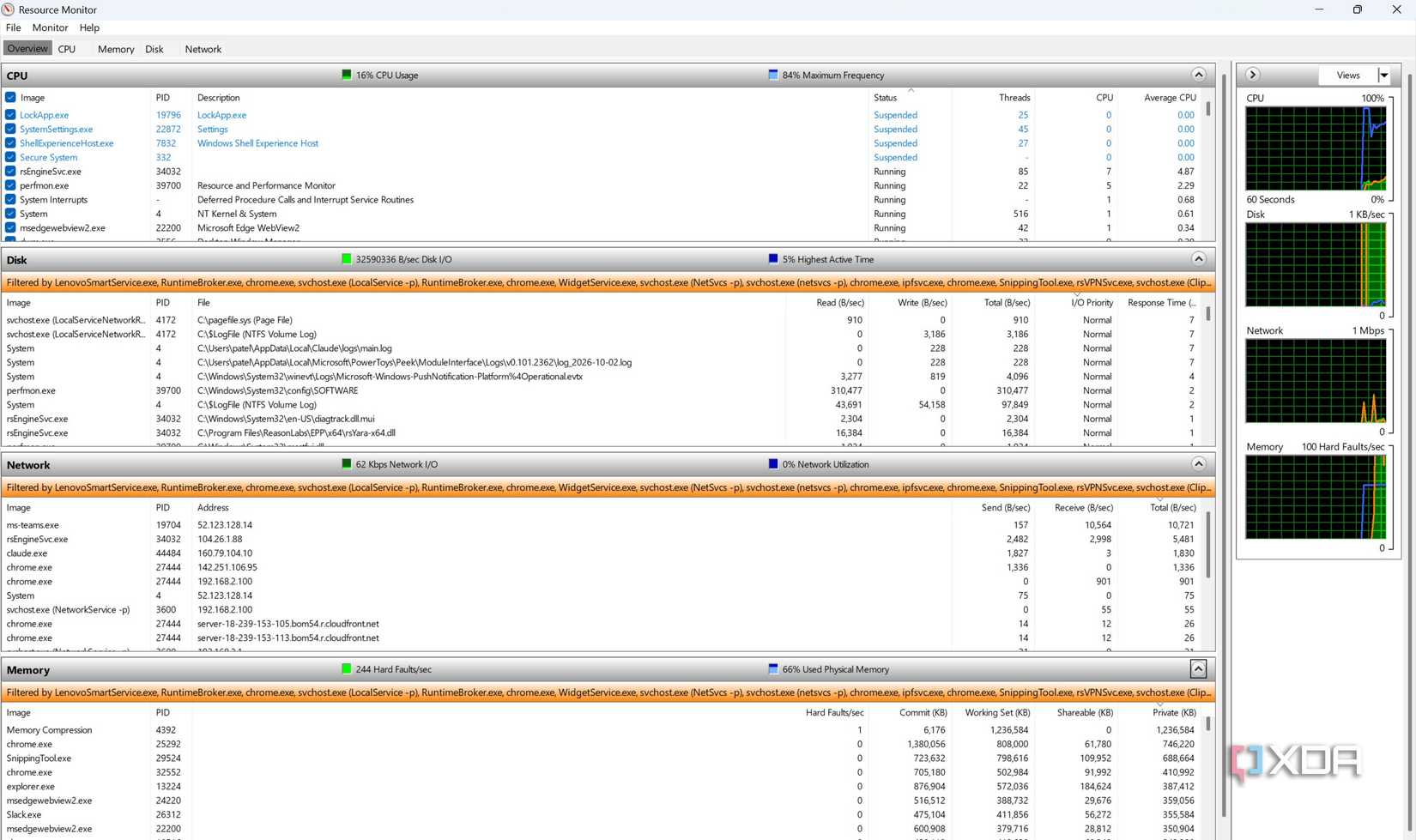Open the Help menu
The image size is (1416, 840).
[x=89, y=27]
